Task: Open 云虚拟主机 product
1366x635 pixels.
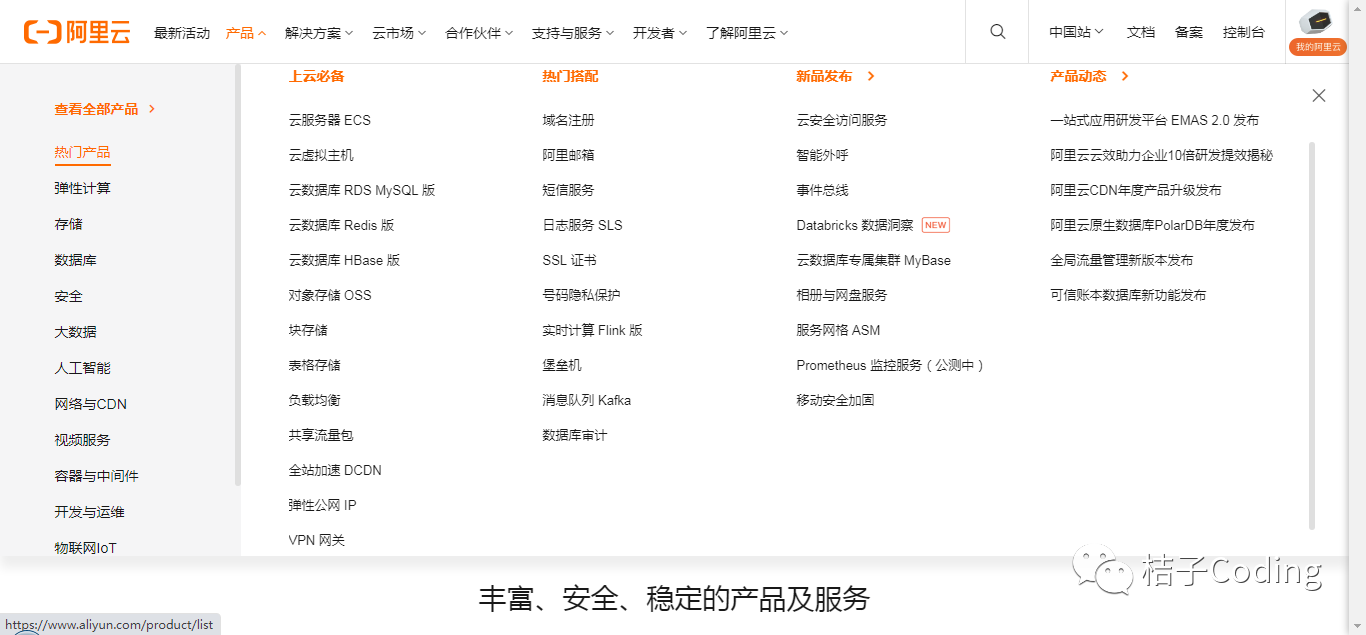Action: point(321,155)
